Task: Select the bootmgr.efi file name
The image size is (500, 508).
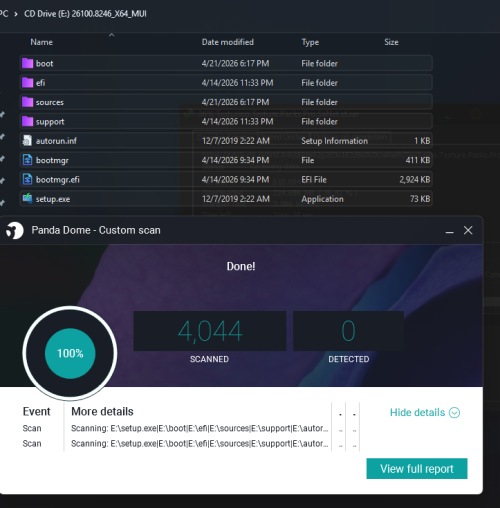Action: pyautogui.click(x=58, y=180)
